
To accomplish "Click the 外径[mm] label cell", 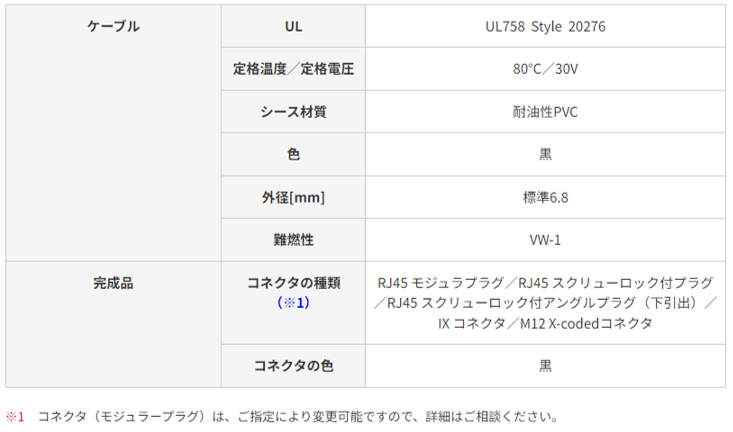I will pos(294,197).
